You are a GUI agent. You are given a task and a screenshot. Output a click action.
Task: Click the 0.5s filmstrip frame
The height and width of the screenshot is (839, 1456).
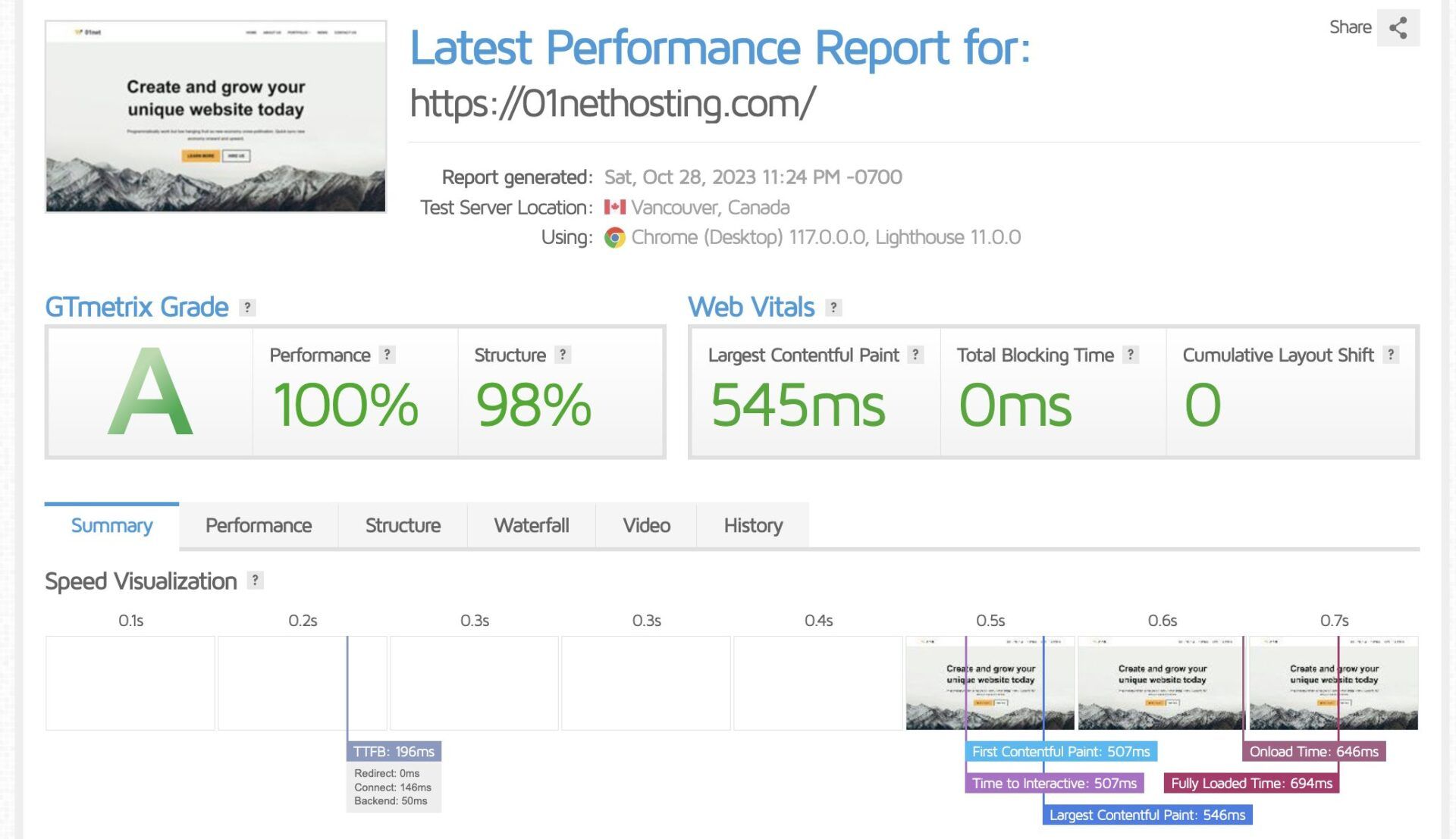pyautogui.click(x=990, y=683)
